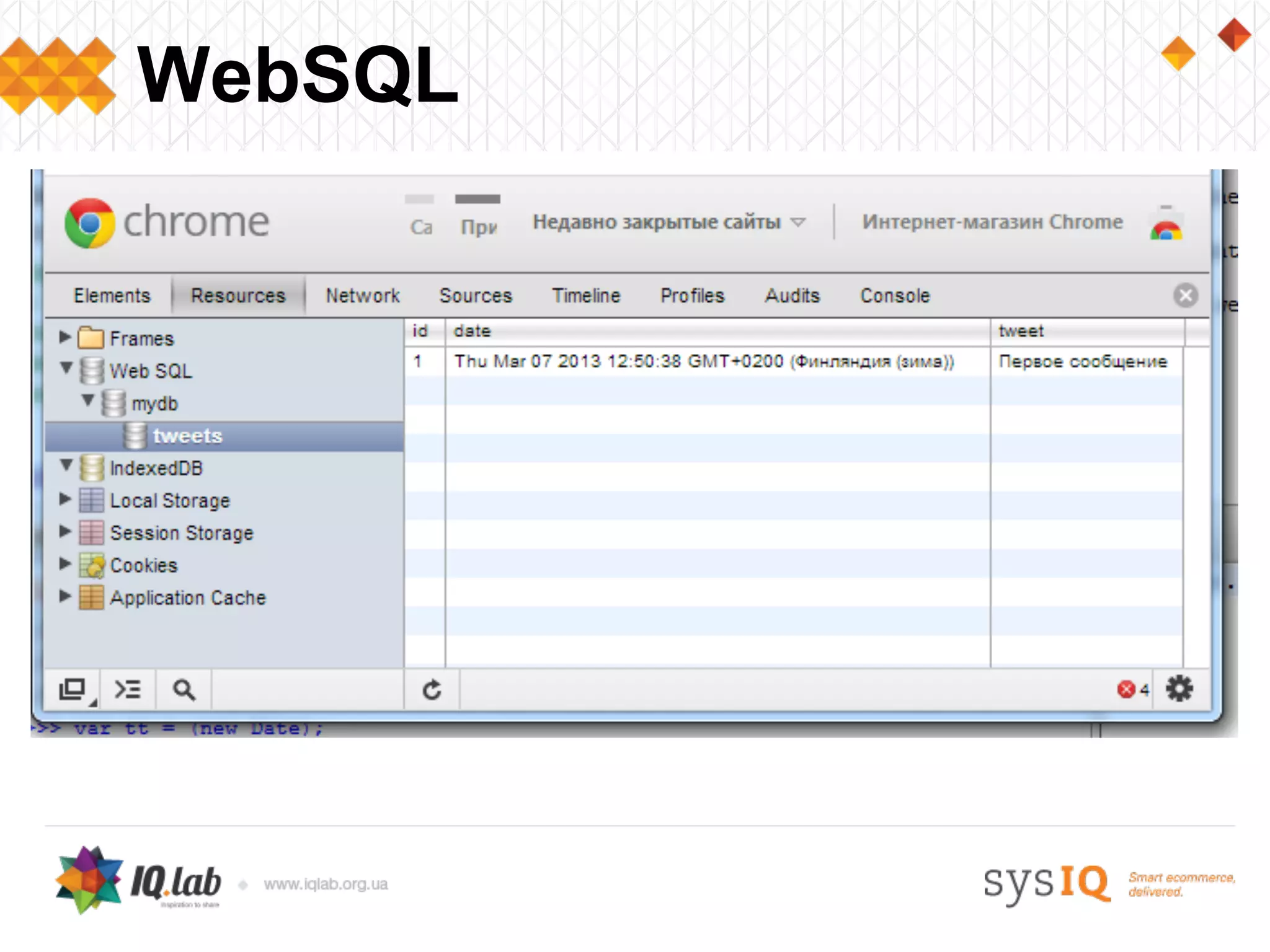This screenshot has width=1270, height=952.
Task: Collapse the mydb database node
Action: [x=88, y=400]
